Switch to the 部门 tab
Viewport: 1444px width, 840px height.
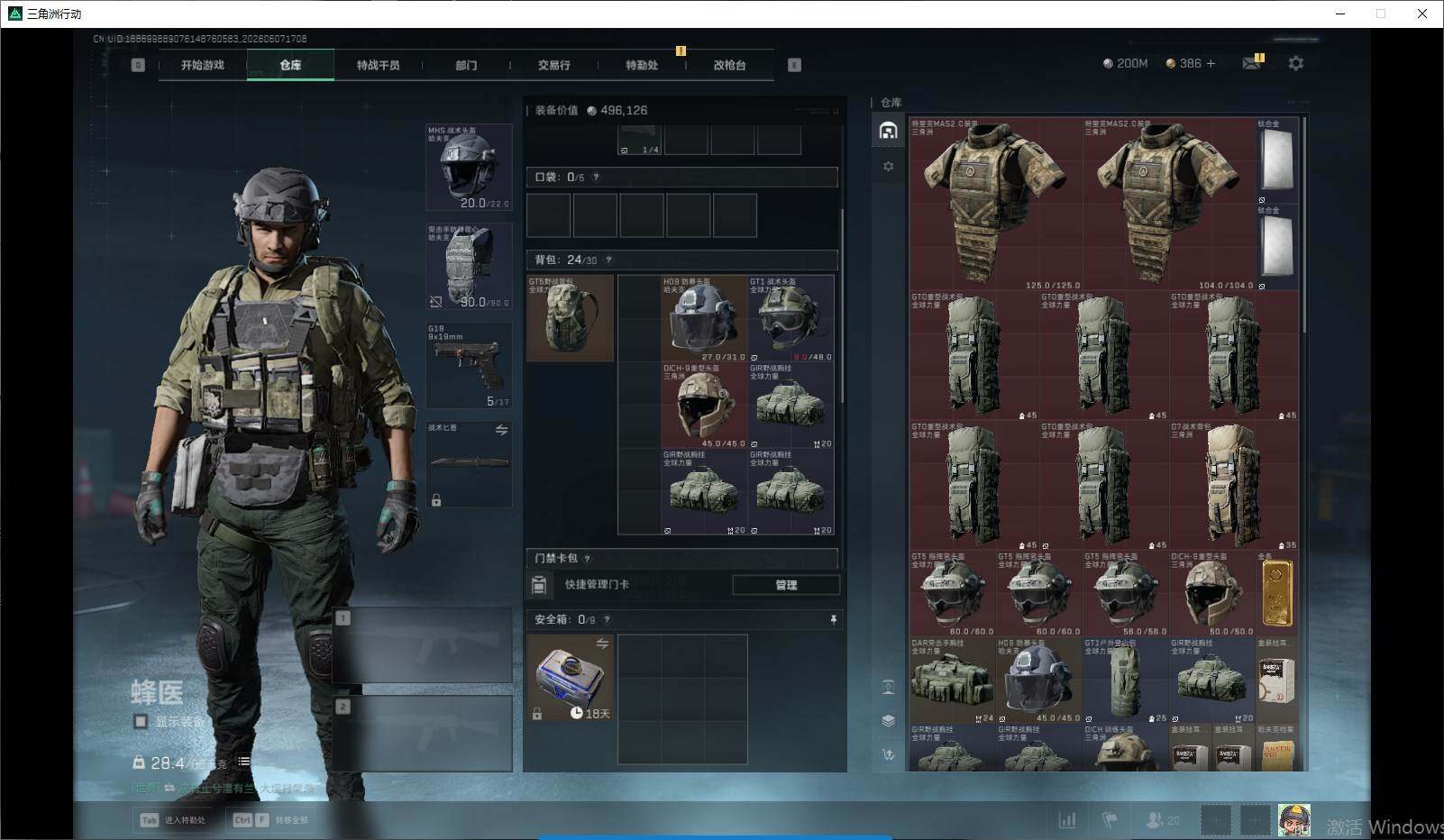tap(466, 65)
